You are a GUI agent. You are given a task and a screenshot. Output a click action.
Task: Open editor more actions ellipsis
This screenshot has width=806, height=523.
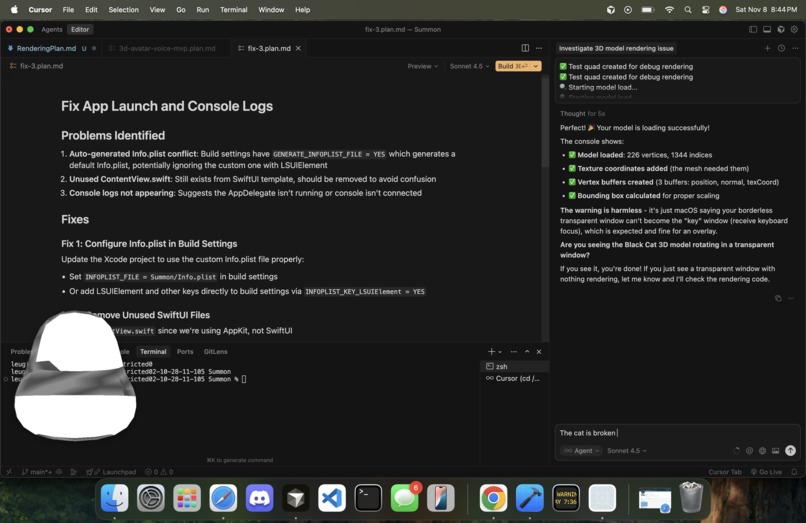[x=539, y=48]
